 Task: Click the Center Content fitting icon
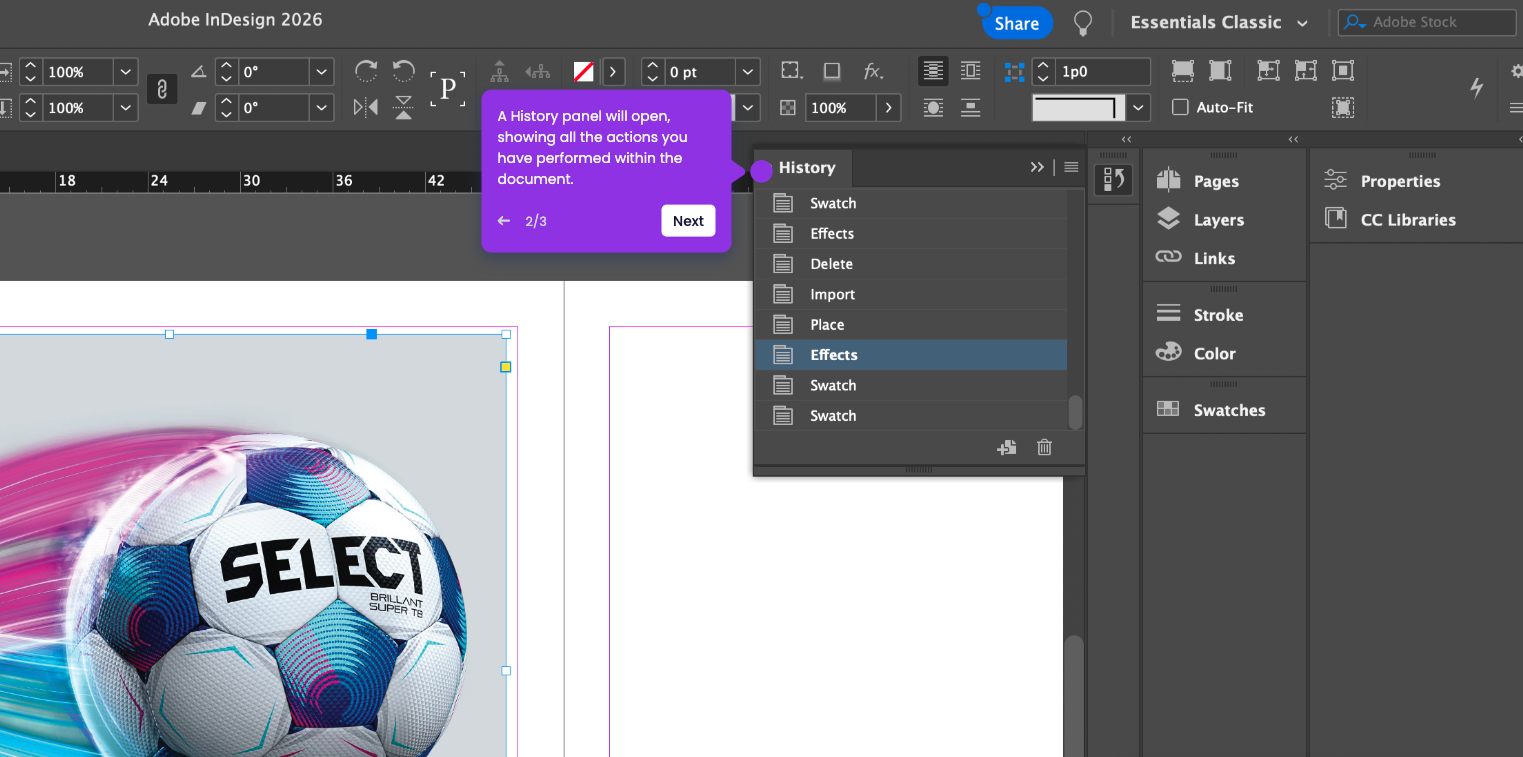point(1342,71)
